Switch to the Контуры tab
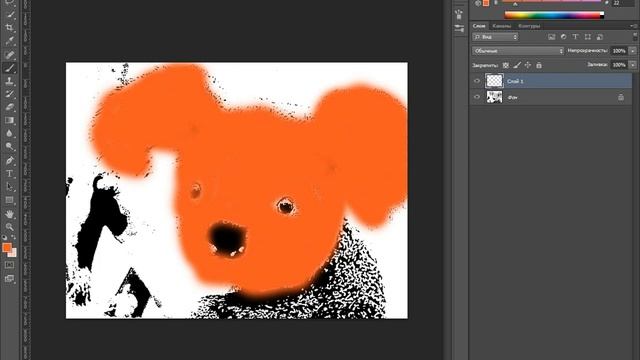Screen dimensions: 640x360 [x=529, y=26]
